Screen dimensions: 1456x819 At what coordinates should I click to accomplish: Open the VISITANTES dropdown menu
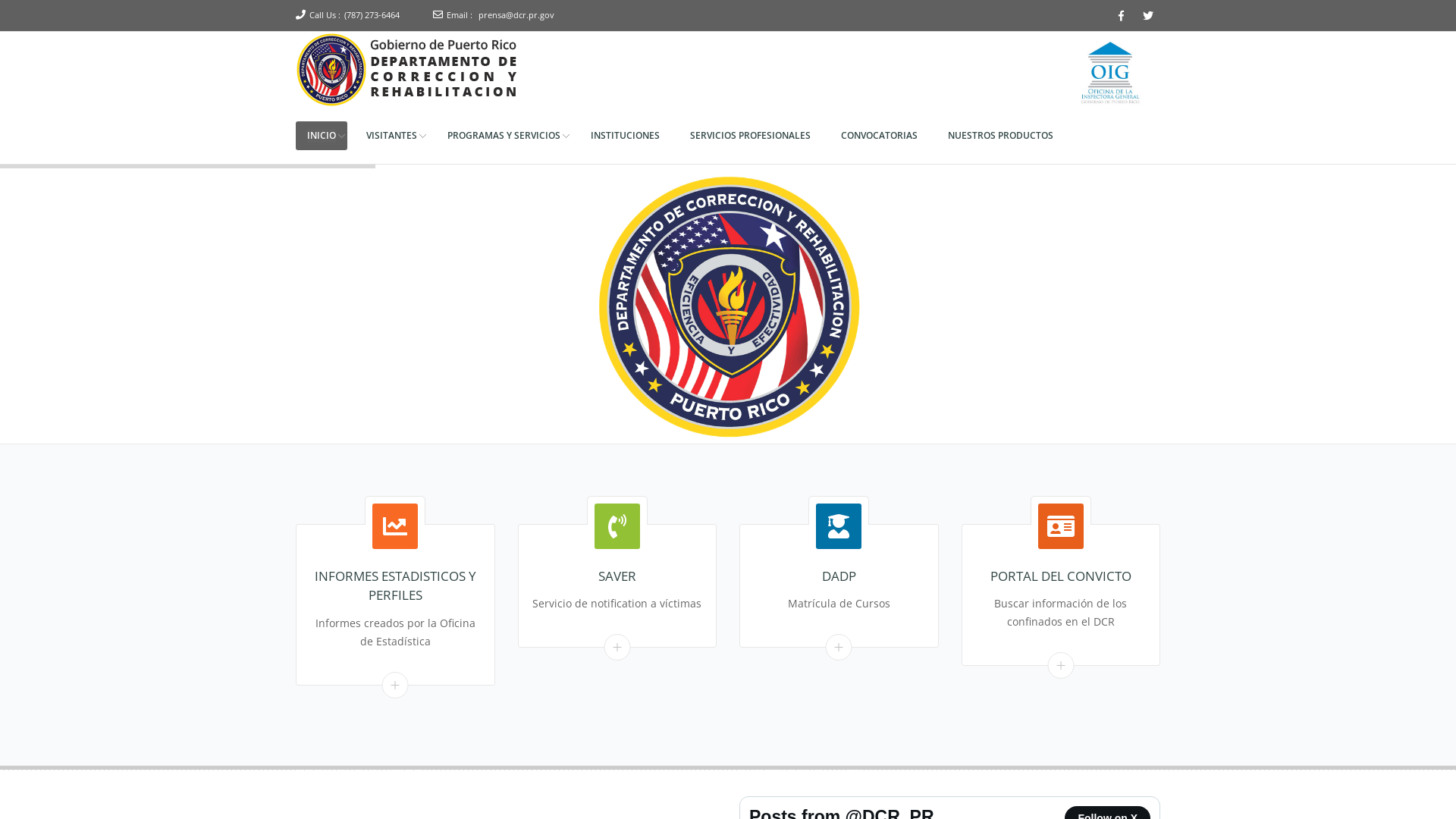pyautogui.click(x=392, y=136)
